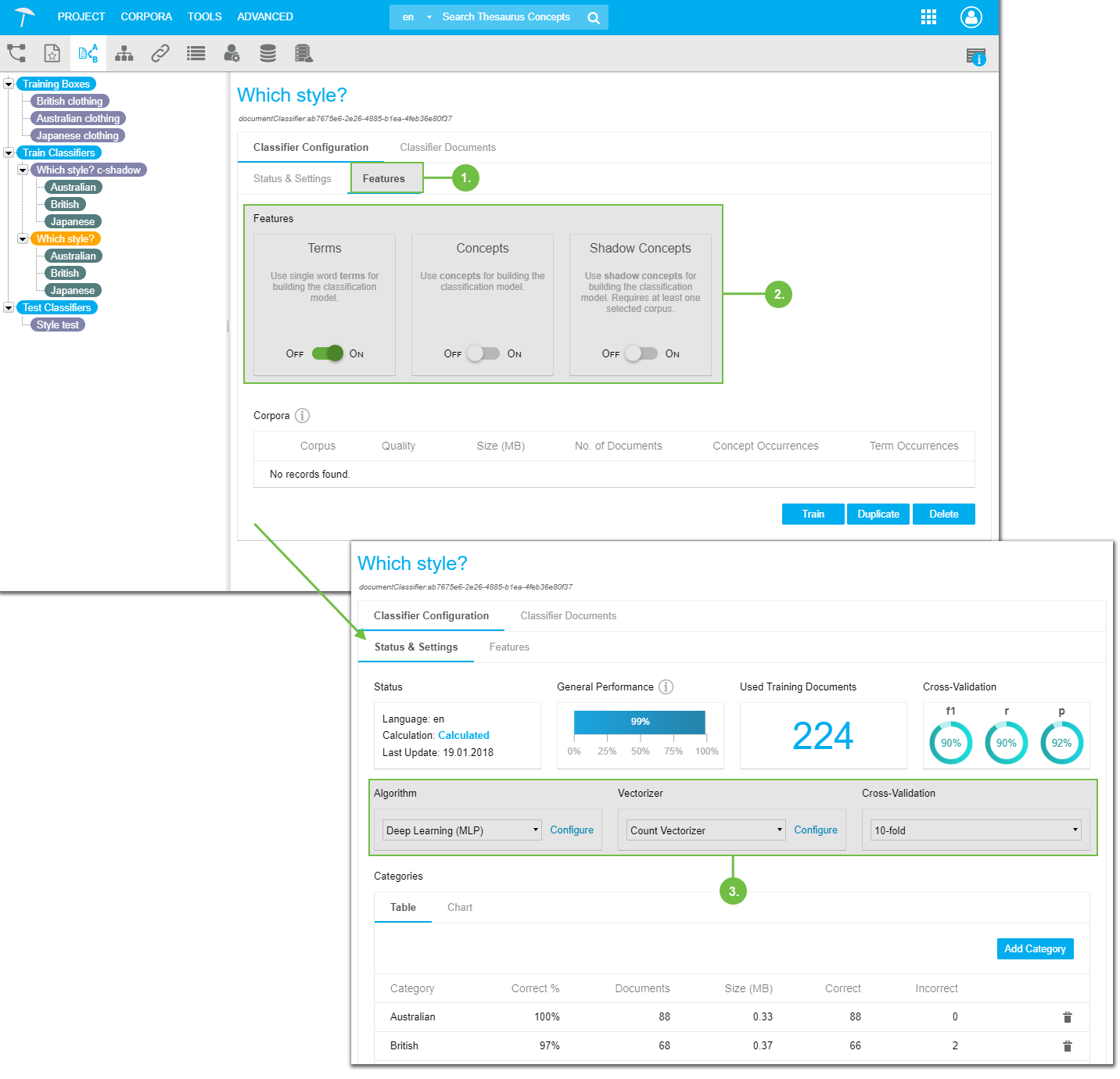Click the Train button
Viewport: 1120px width, 1079px height.
(813, 514)
